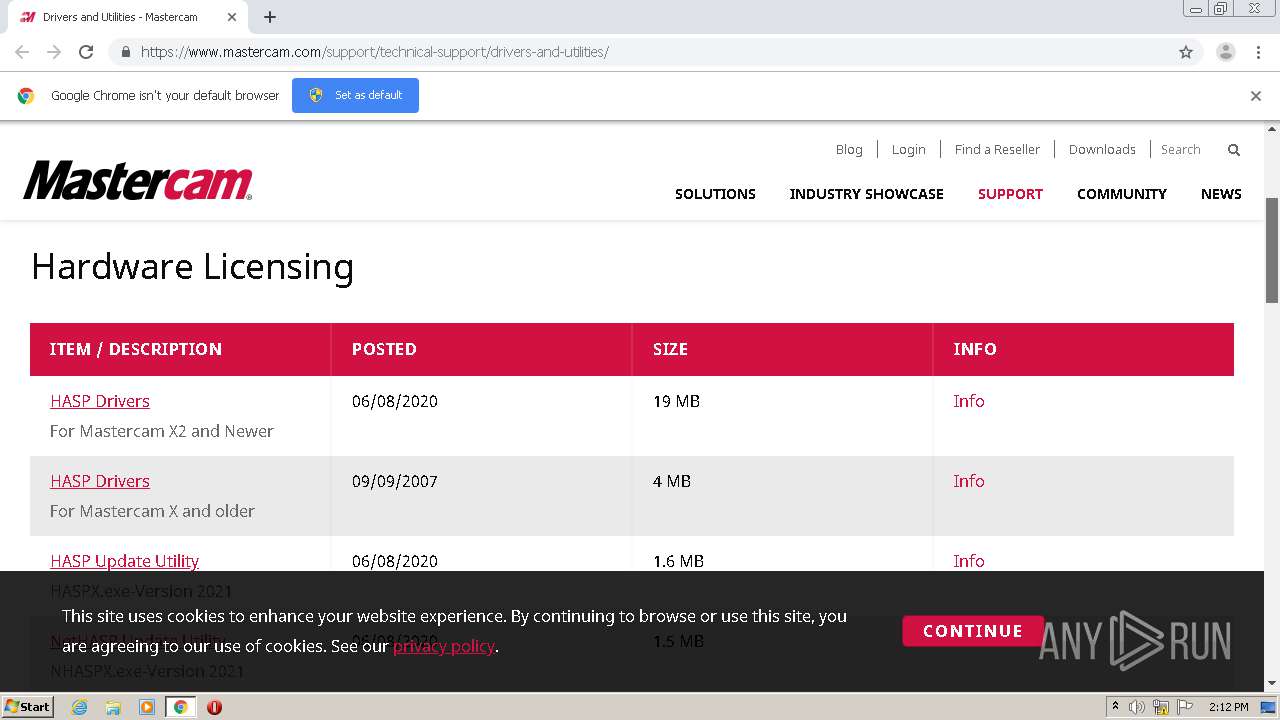Bookmark this page with the star icon

point(1186,52)
